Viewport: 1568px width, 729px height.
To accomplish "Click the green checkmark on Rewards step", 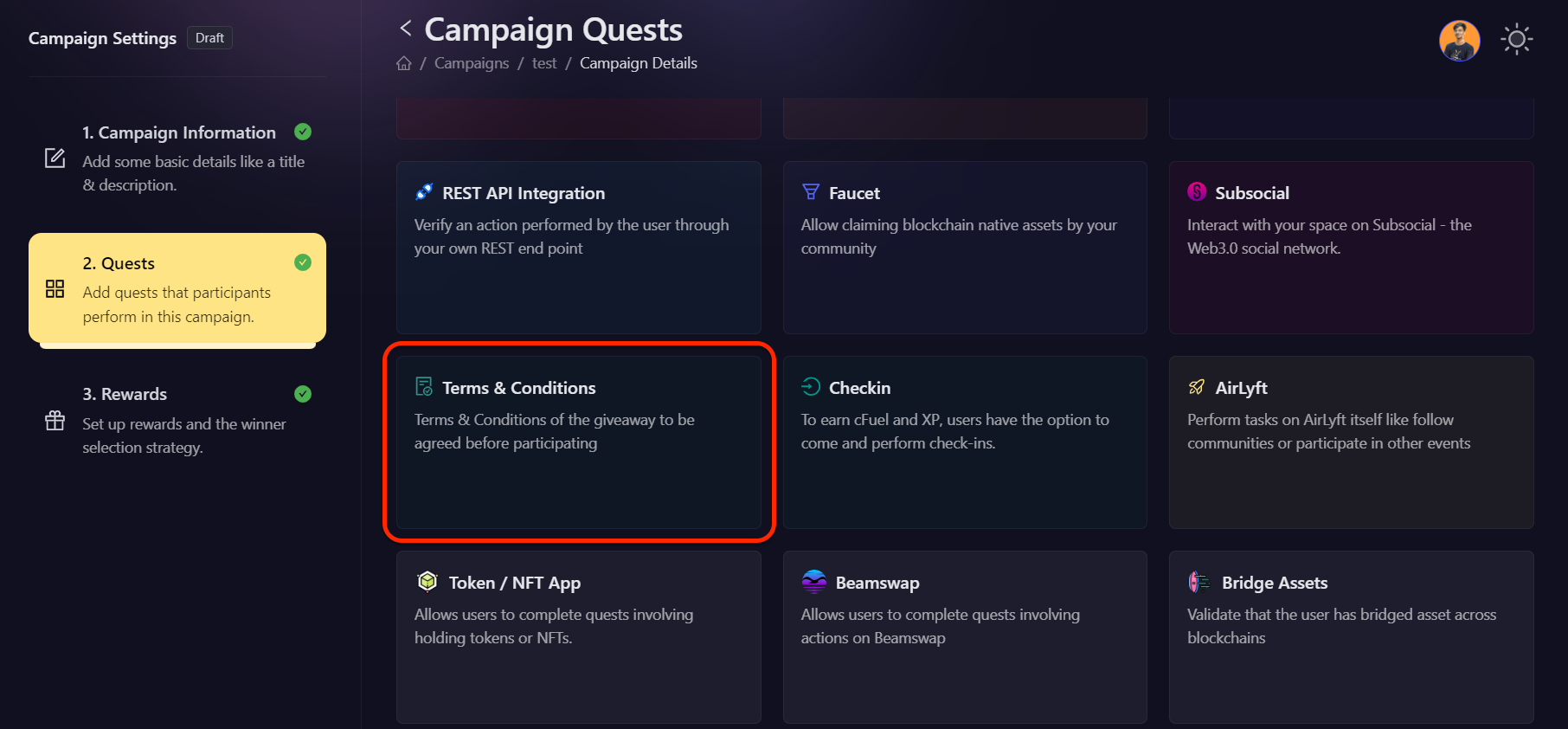I will tap(302, 394).
